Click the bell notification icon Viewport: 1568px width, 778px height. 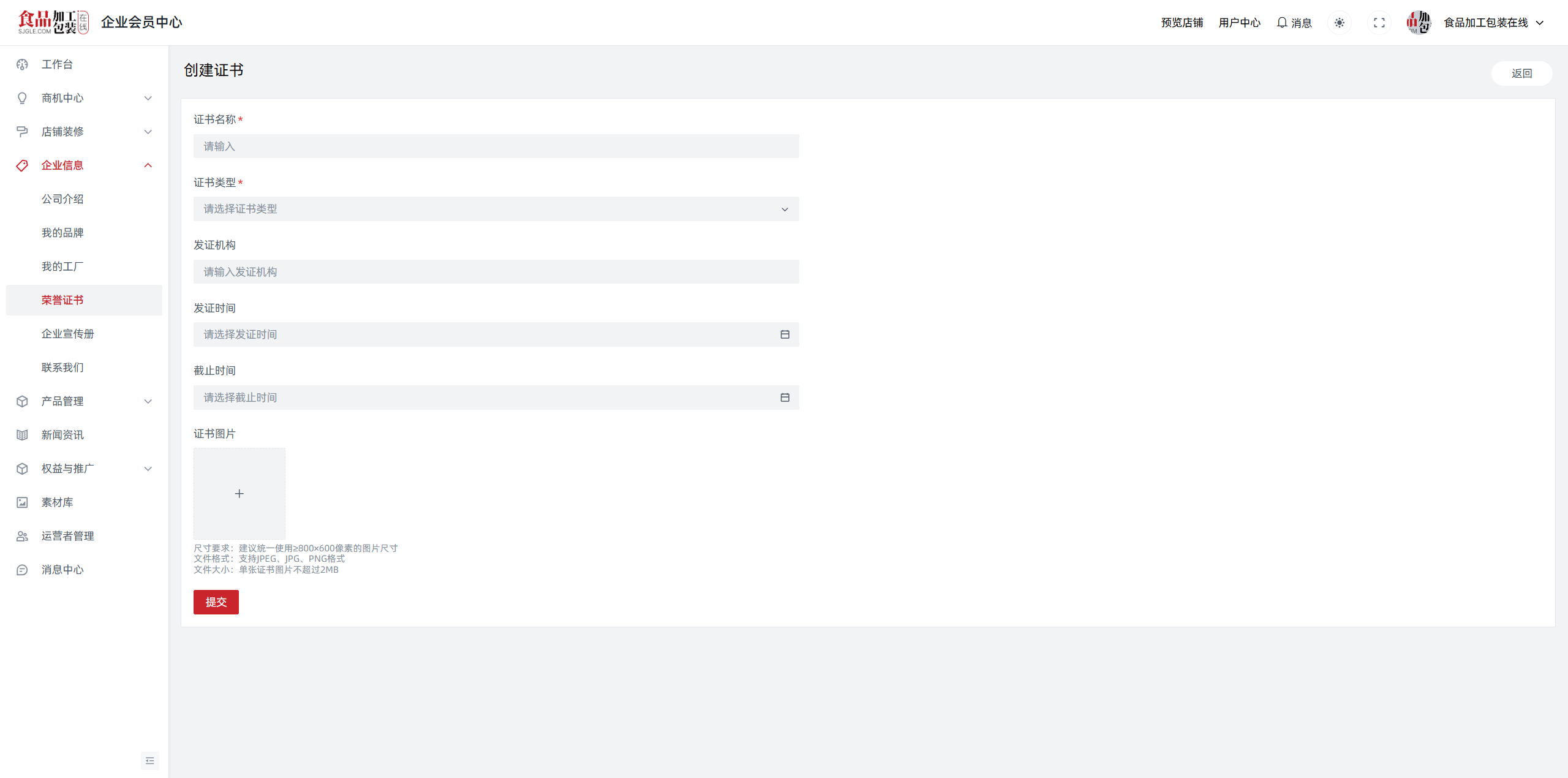point(1282,23)
